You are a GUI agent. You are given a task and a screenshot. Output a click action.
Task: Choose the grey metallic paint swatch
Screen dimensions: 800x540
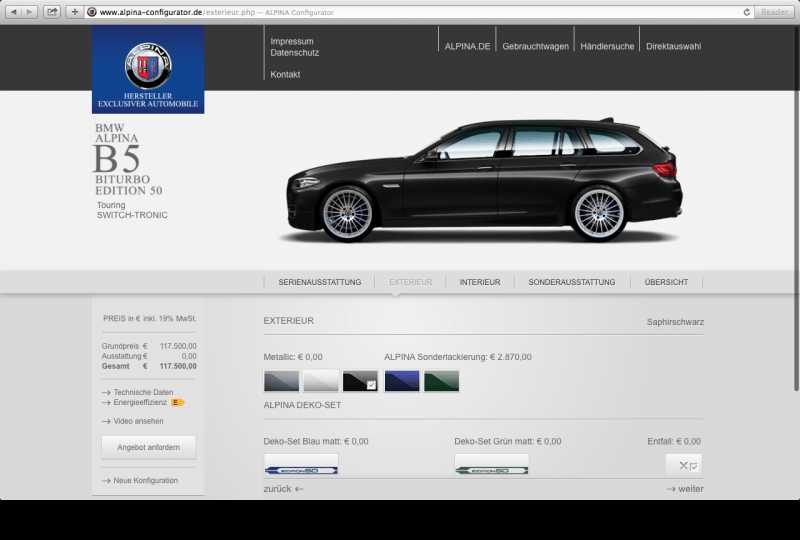(281, 381)
